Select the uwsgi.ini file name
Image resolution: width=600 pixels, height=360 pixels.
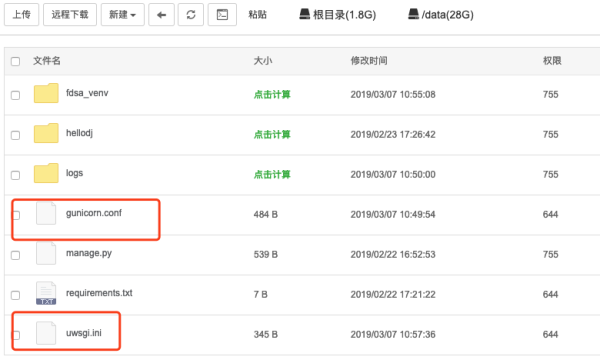click(x=84, y=333)
